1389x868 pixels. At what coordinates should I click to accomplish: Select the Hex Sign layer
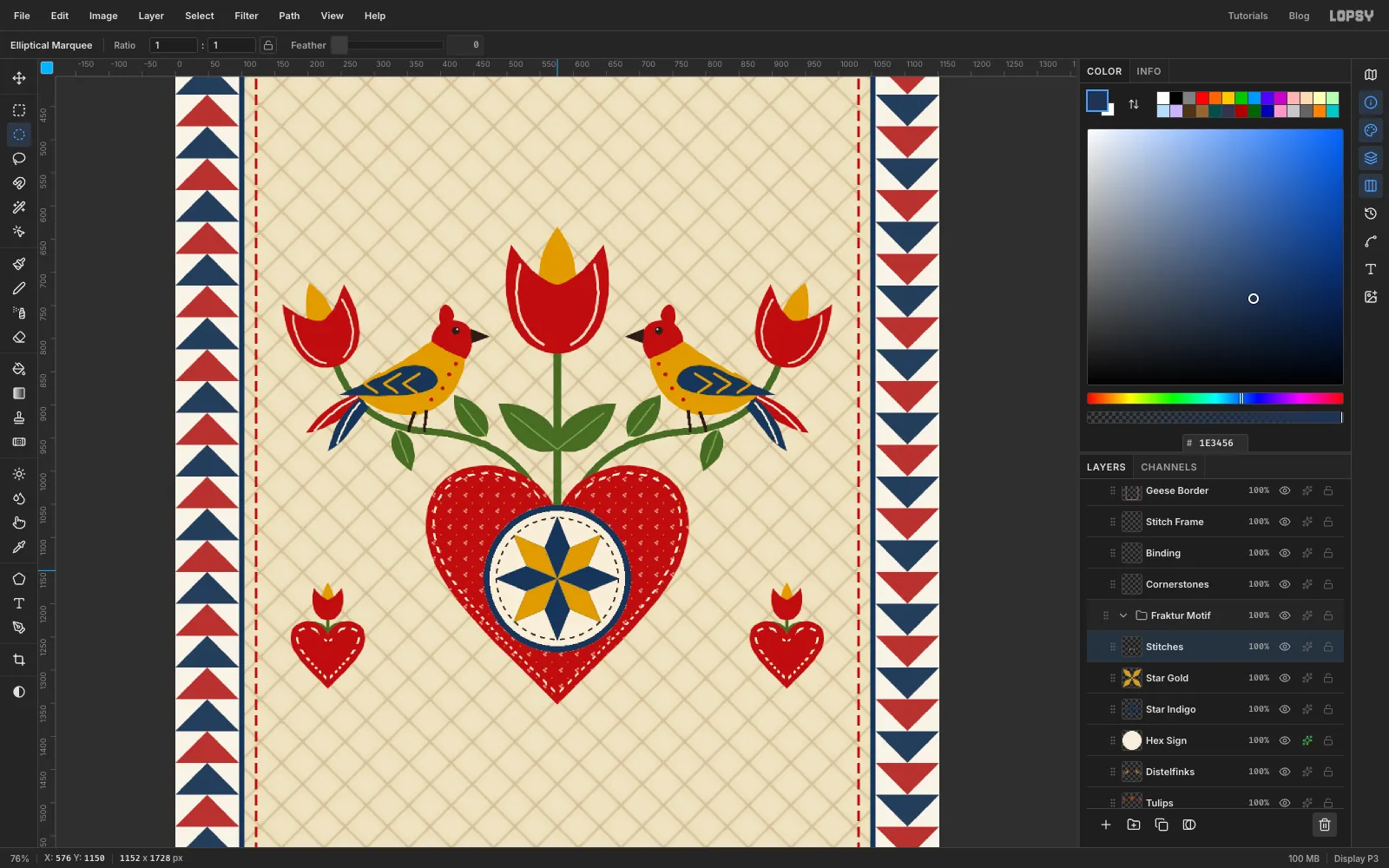(1215, 740)
